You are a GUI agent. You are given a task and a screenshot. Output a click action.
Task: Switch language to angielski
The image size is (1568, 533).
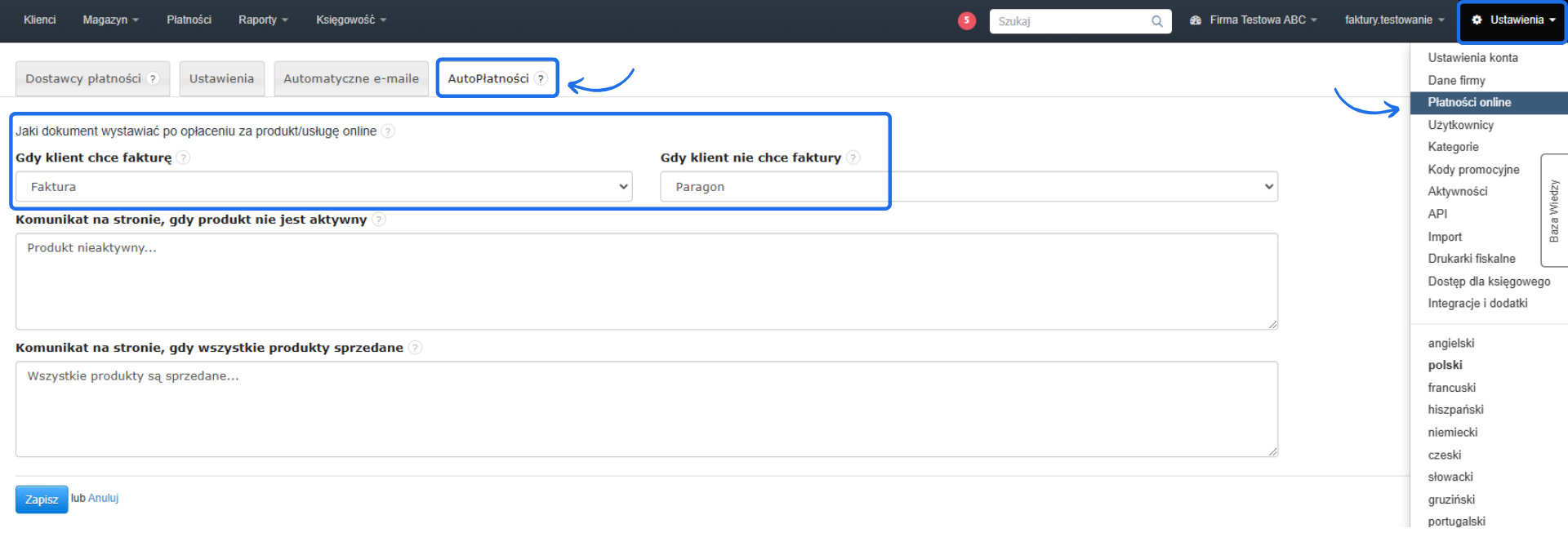click(1450, 343)
